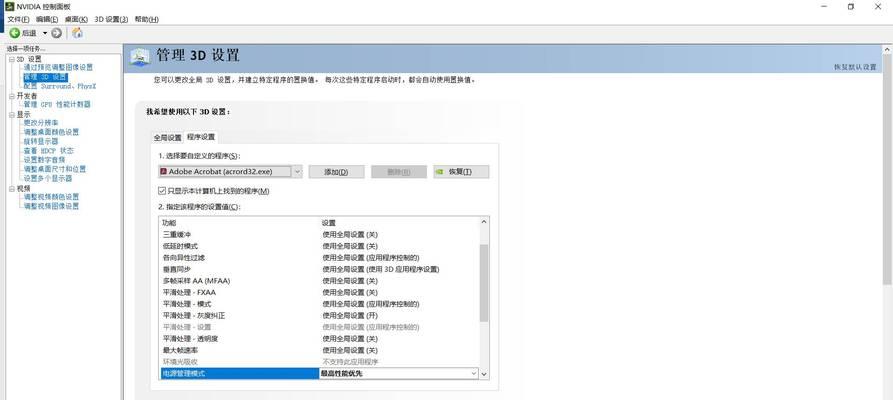Open the Adobe Acrobat (acrord32.exe) program dropdown

[230, 172]
